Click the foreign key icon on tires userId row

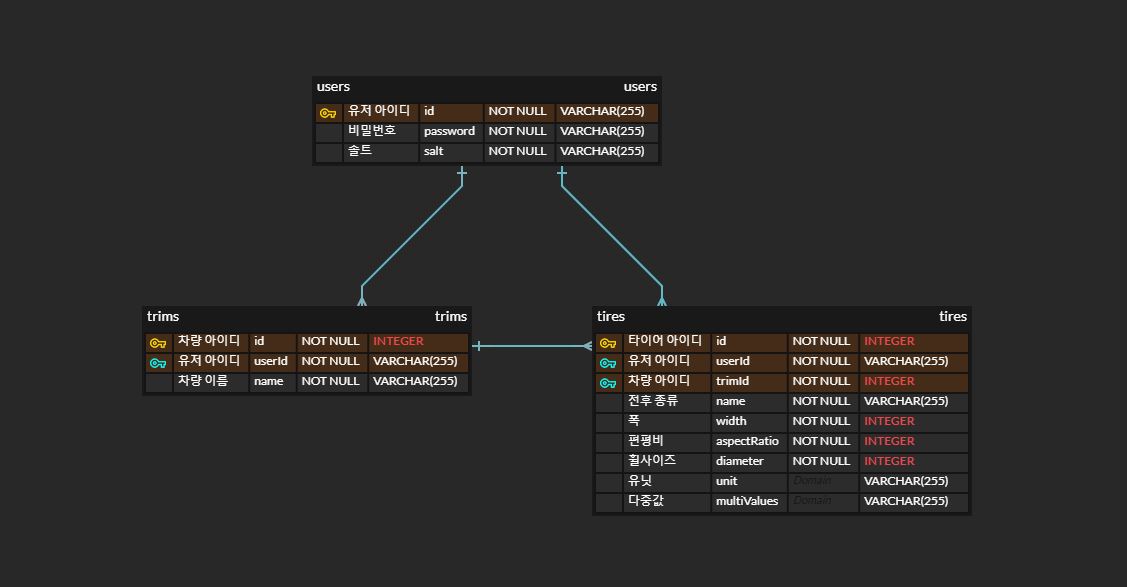coord(607,362)
